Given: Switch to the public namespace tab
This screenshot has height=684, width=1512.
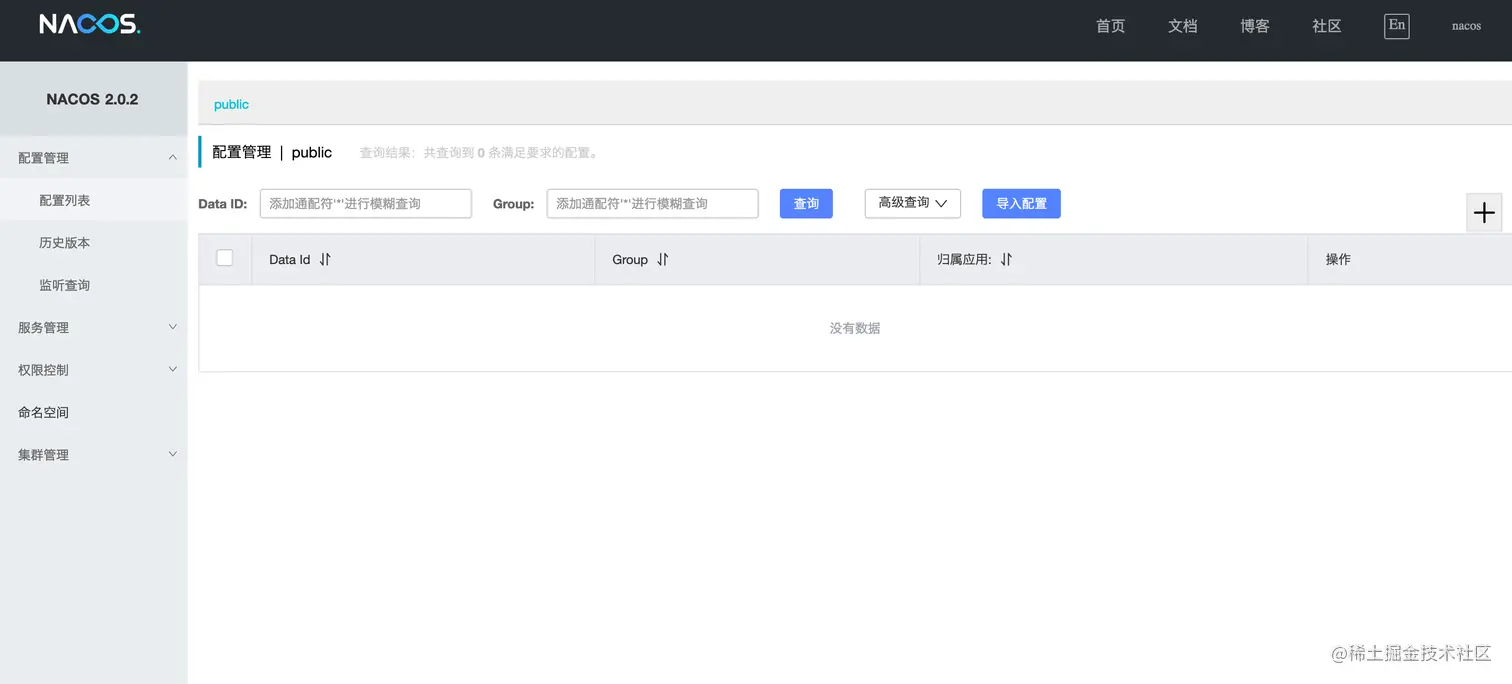Looking at the screenshot, I should pos(231,104).
